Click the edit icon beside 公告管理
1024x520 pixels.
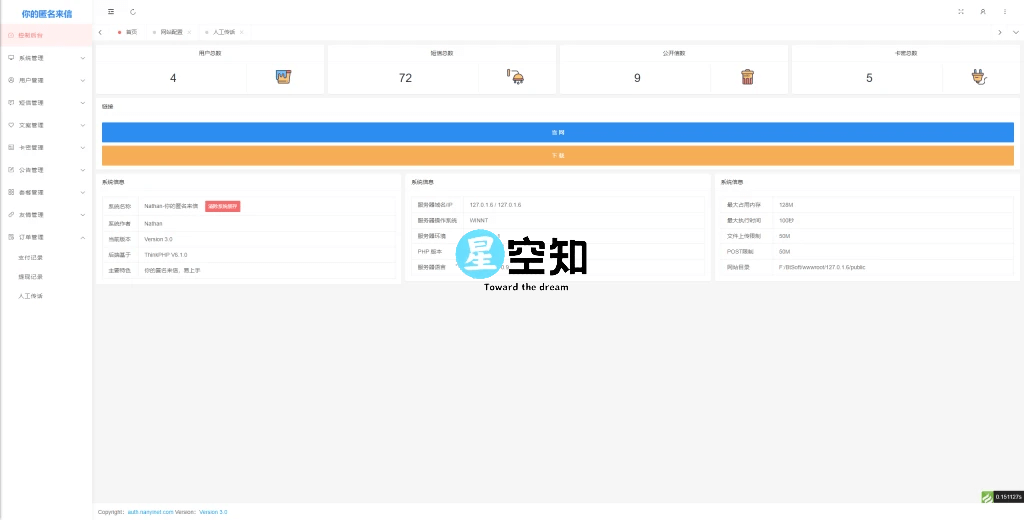coord(11,170)
